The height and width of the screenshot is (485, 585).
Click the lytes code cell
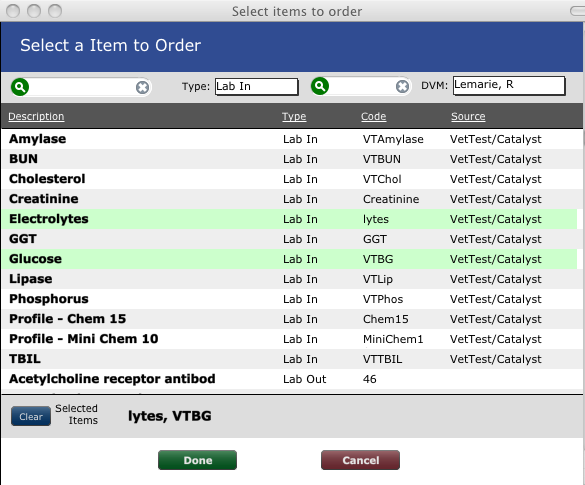pyautogui.click(x=376, y=219)
